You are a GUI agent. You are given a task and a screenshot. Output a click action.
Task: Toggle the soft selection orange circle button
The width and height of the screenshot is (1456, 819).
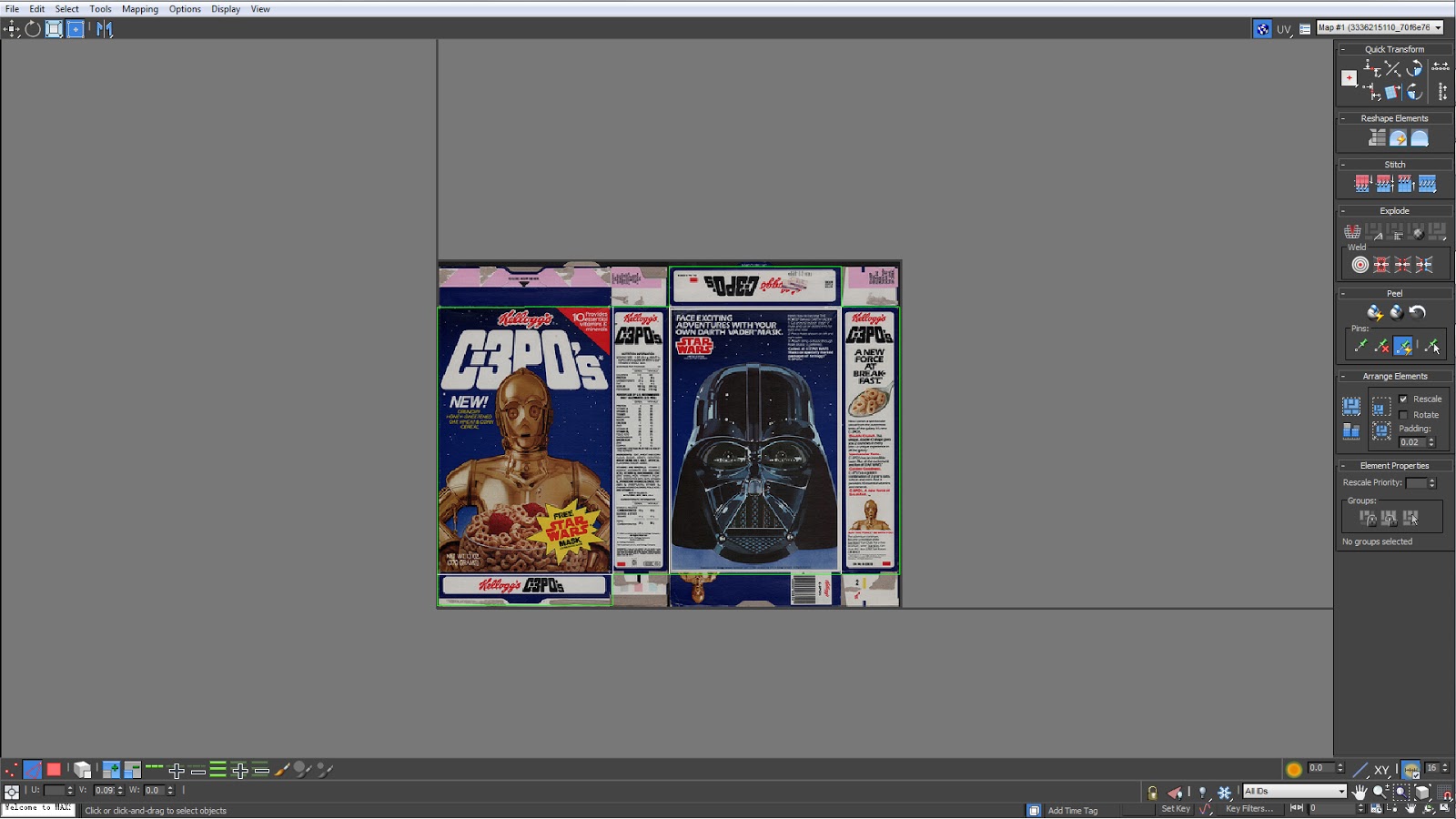pos(1294,770)
